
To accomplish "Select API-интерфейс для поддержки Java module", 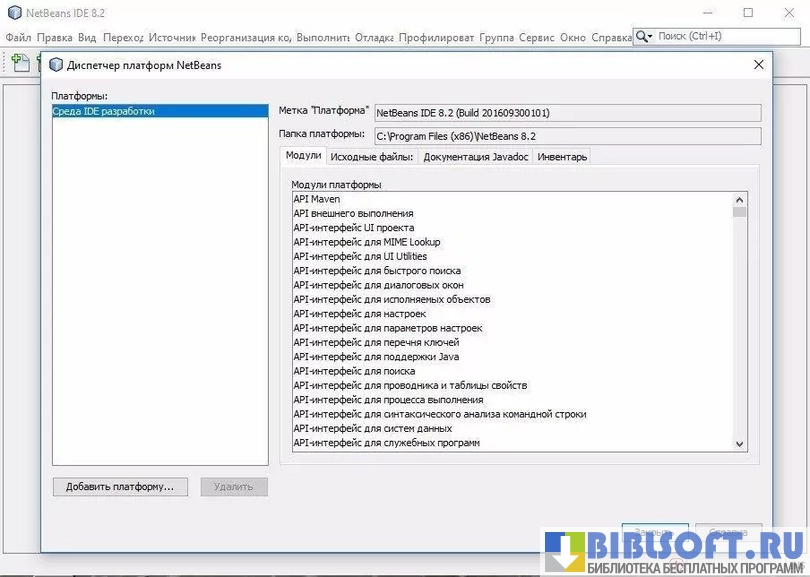I will pos(376,357).
